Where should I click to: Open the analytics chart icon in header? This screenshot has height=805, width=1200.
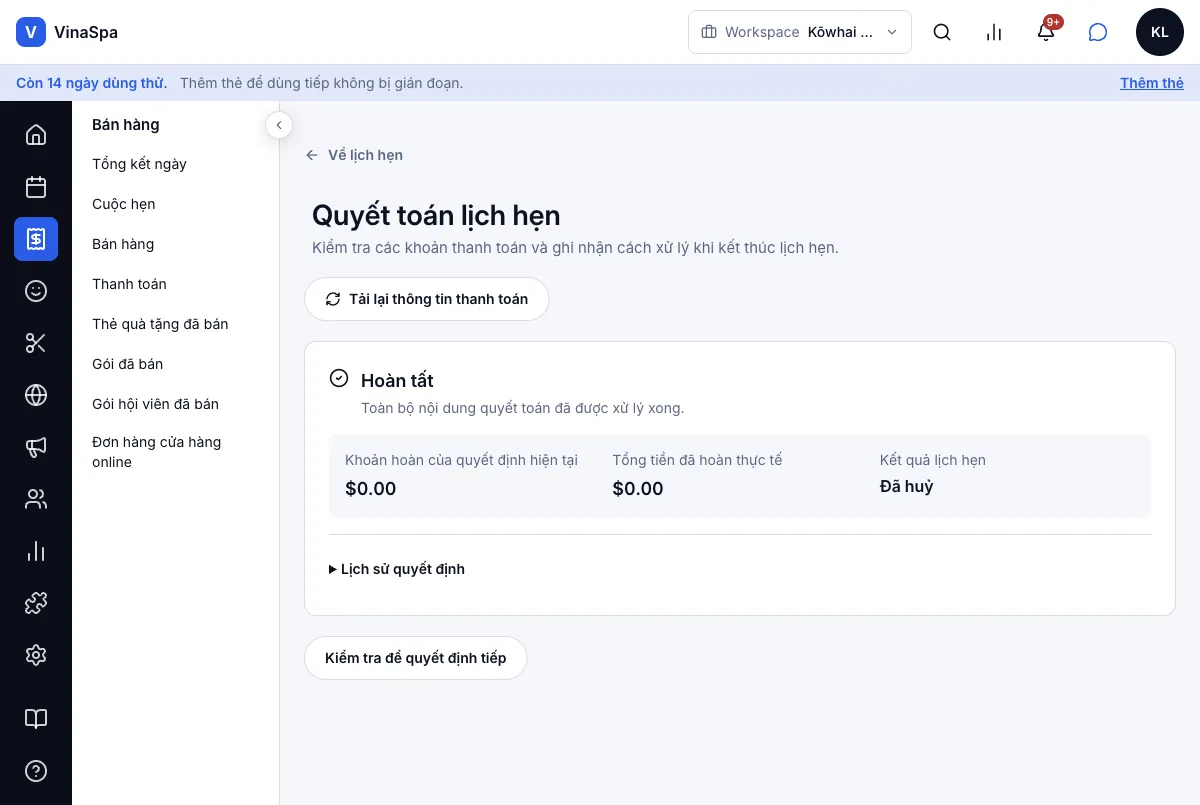click(994, 32)
